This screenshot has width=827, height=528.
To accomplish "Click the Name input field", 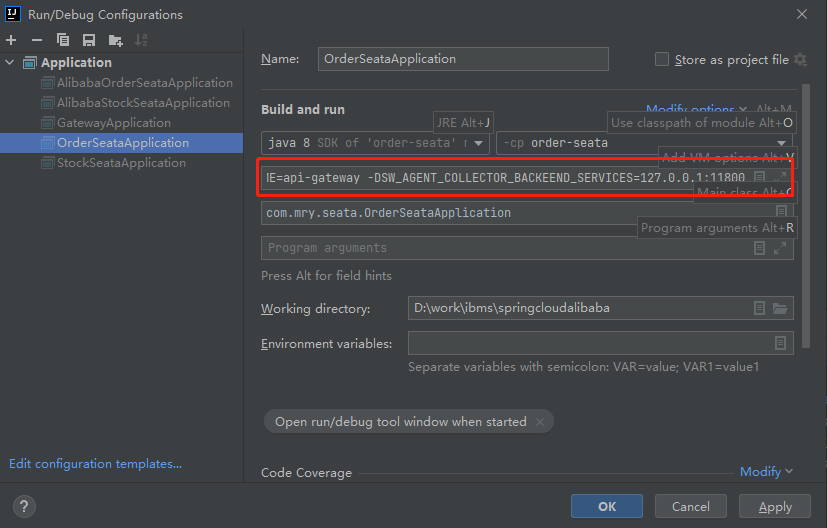I will [463, 59].
